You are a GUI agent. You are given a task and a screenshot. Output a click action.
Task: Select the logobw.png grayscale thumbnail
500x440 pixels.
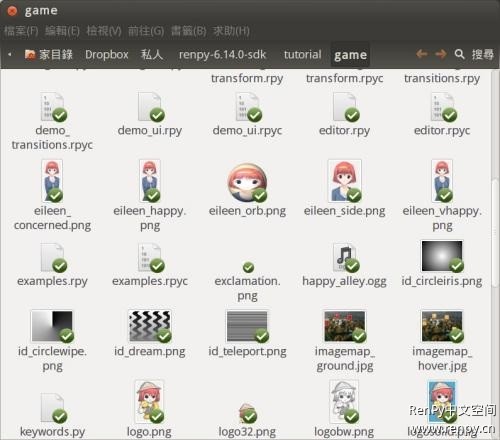click(x=345, y=402)
